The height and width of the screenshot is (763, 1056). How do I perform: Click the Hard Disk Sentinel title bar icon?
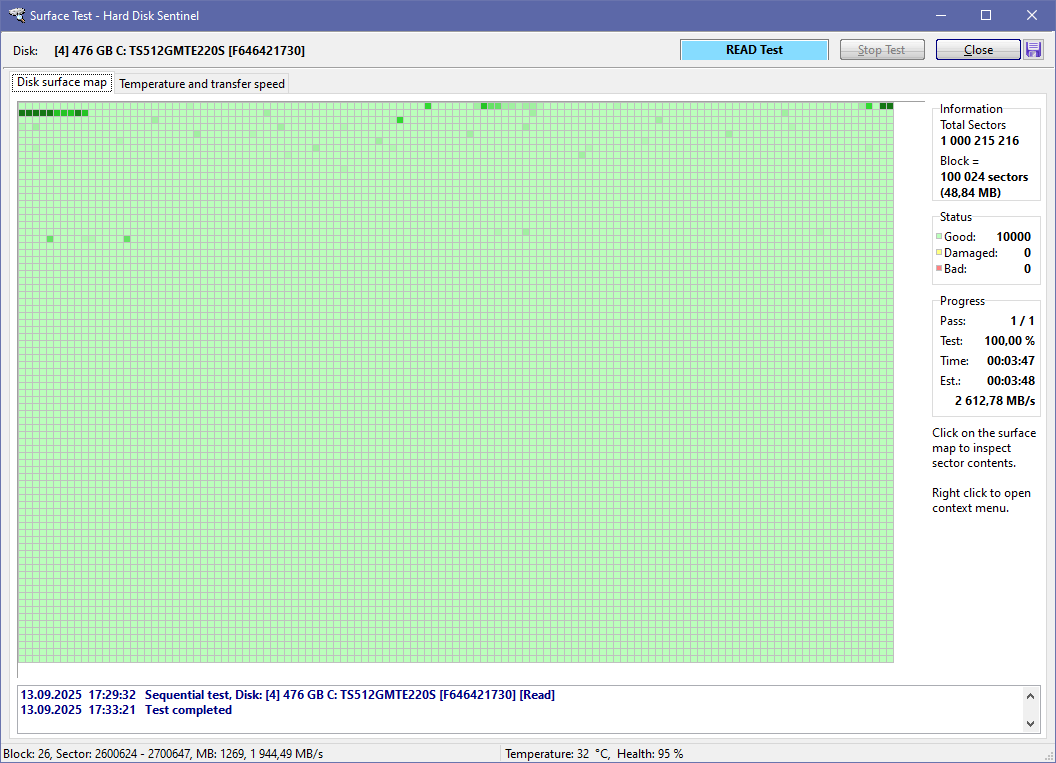tap(15, 15)
